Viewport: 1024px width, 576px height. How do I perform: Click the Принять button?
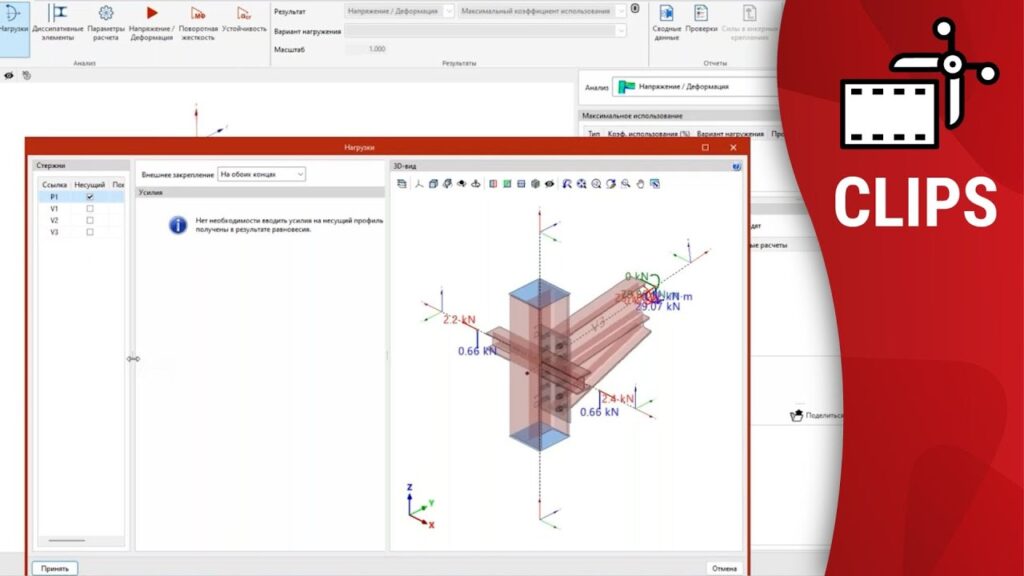click(x=55, y=568)
